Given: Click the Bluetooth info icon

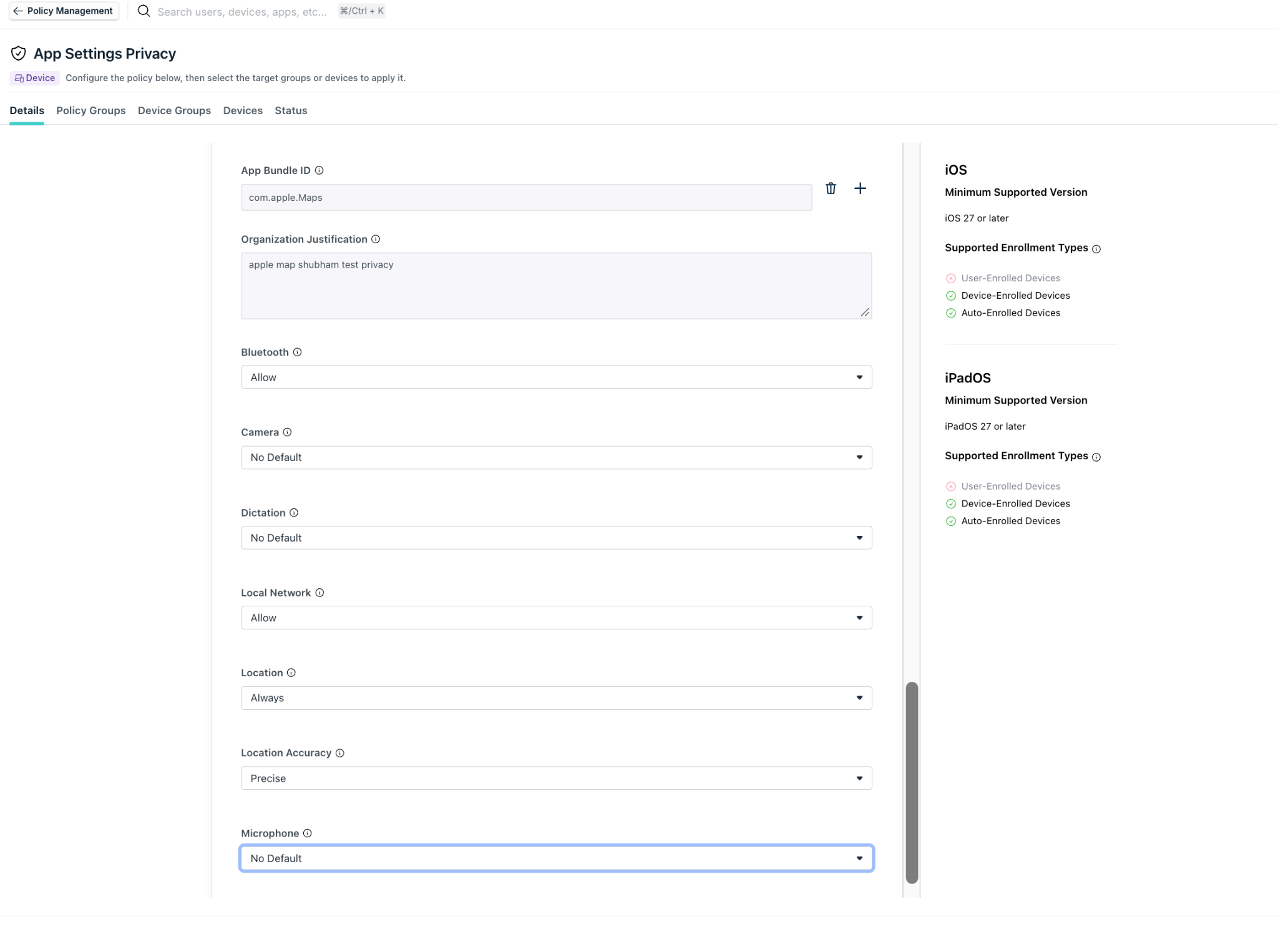Looking at the screenshot, I should pyautogui.click(x=298, y=352).
